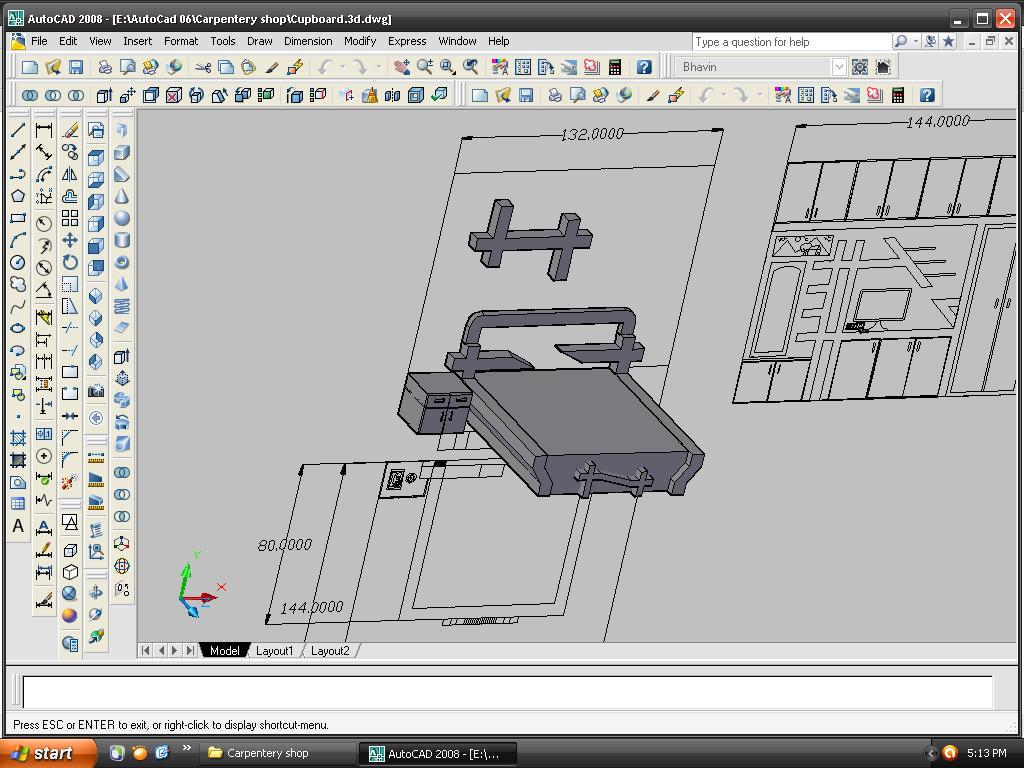Viewport: 1024px width, 768px height.
Task: Expand the taskbar quick launch overflow chevron
Action: (186, 750)
